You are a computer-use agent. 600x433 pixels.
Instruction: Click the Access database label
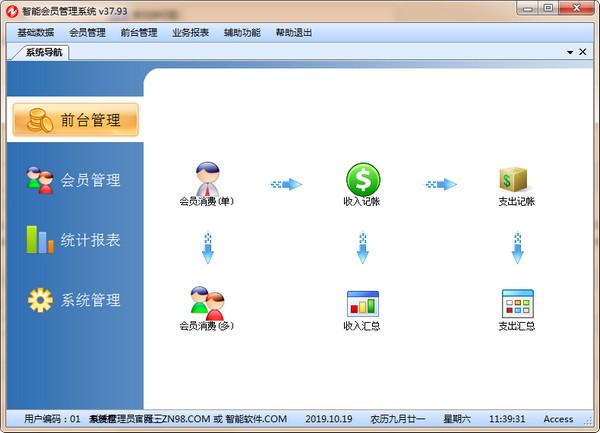558,419
